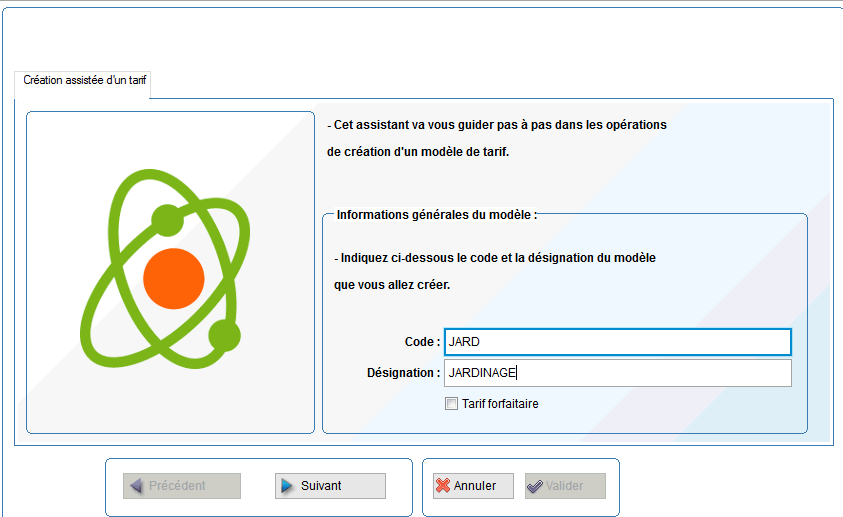Image resolution: width=843 pixels, height=517 pixels.
Task: Enable the Tarif forfaitaire checkbox
Action: pyautogui.click(x=452, y=404)
